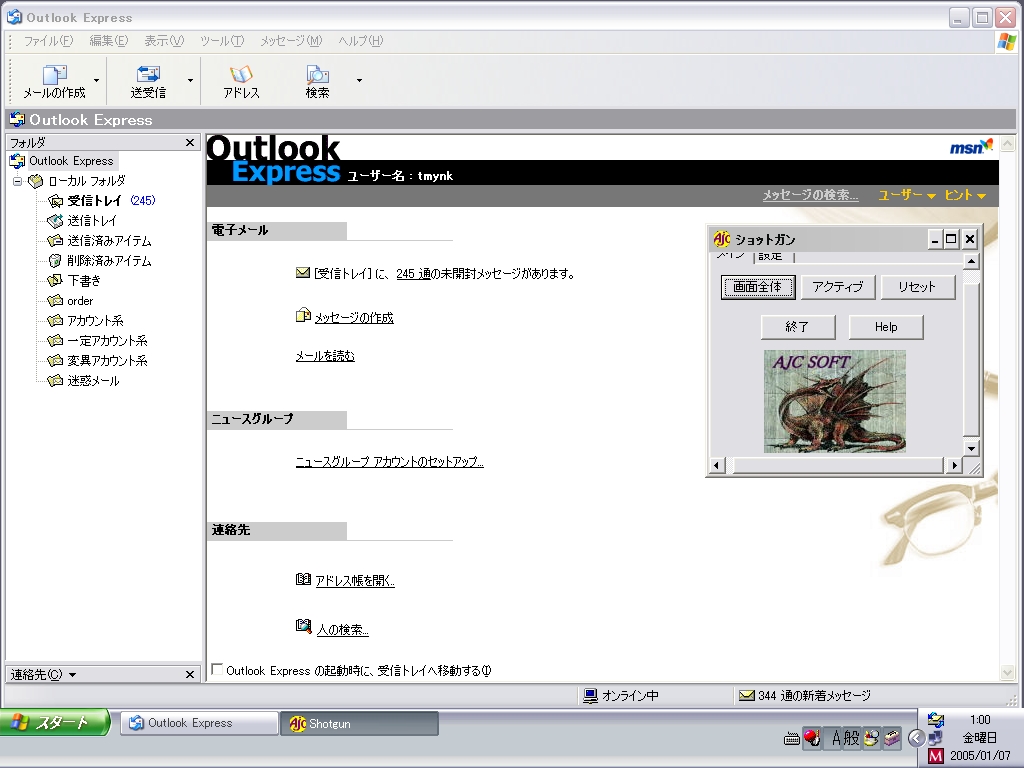Image resolution: width=1024 pixels, height=768 pixels.
Task: Open ニュースグループ アカウントのセットアップ link
Action: (389, 462)
